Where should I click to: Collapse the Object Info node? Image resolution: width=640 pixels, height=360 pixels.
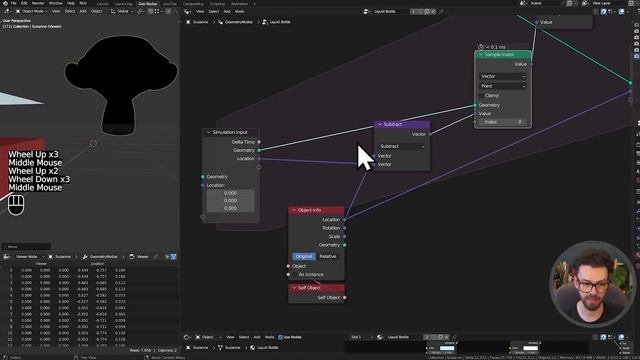pos(294,210)
